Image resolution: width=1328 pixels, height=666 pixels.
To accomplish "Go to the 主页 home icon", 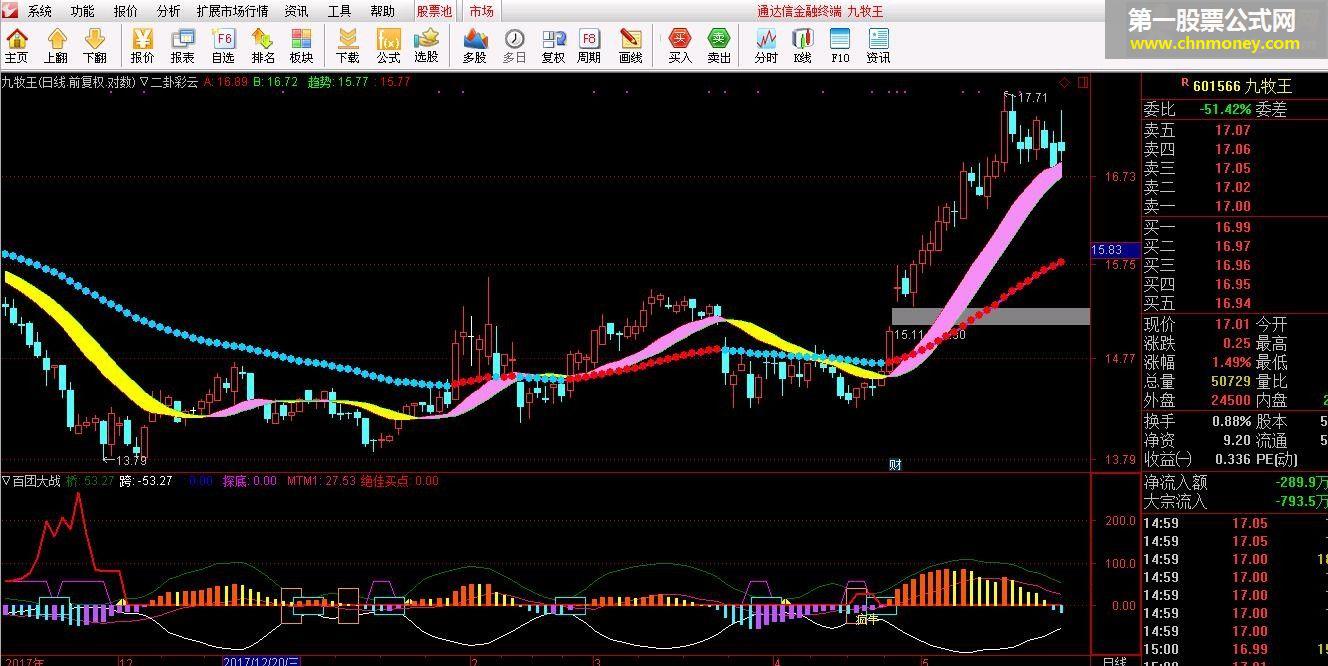I will pyautogui.click(x=17, y=46).
